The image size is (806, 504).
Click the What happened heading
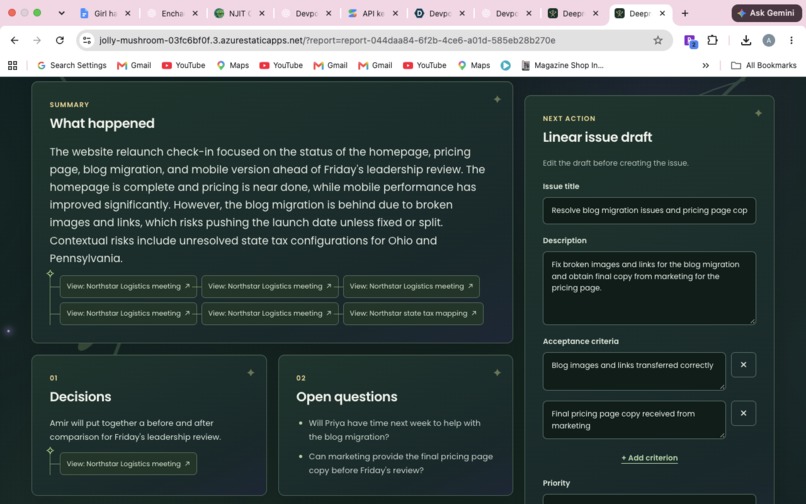click(x=102, y=123)
